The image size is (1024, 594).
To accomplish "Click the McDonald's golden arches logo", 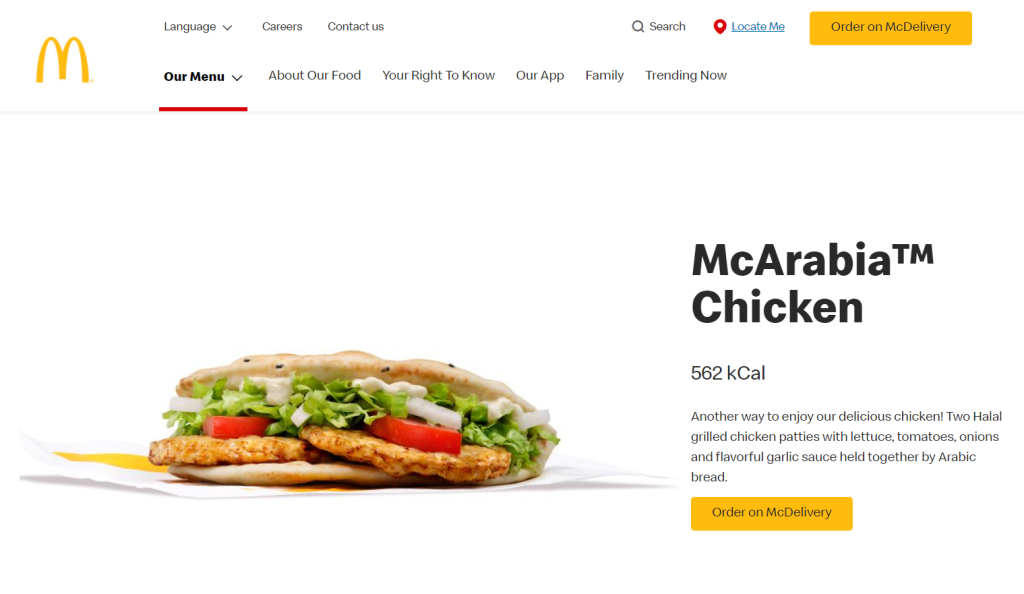I will point(64,60).
